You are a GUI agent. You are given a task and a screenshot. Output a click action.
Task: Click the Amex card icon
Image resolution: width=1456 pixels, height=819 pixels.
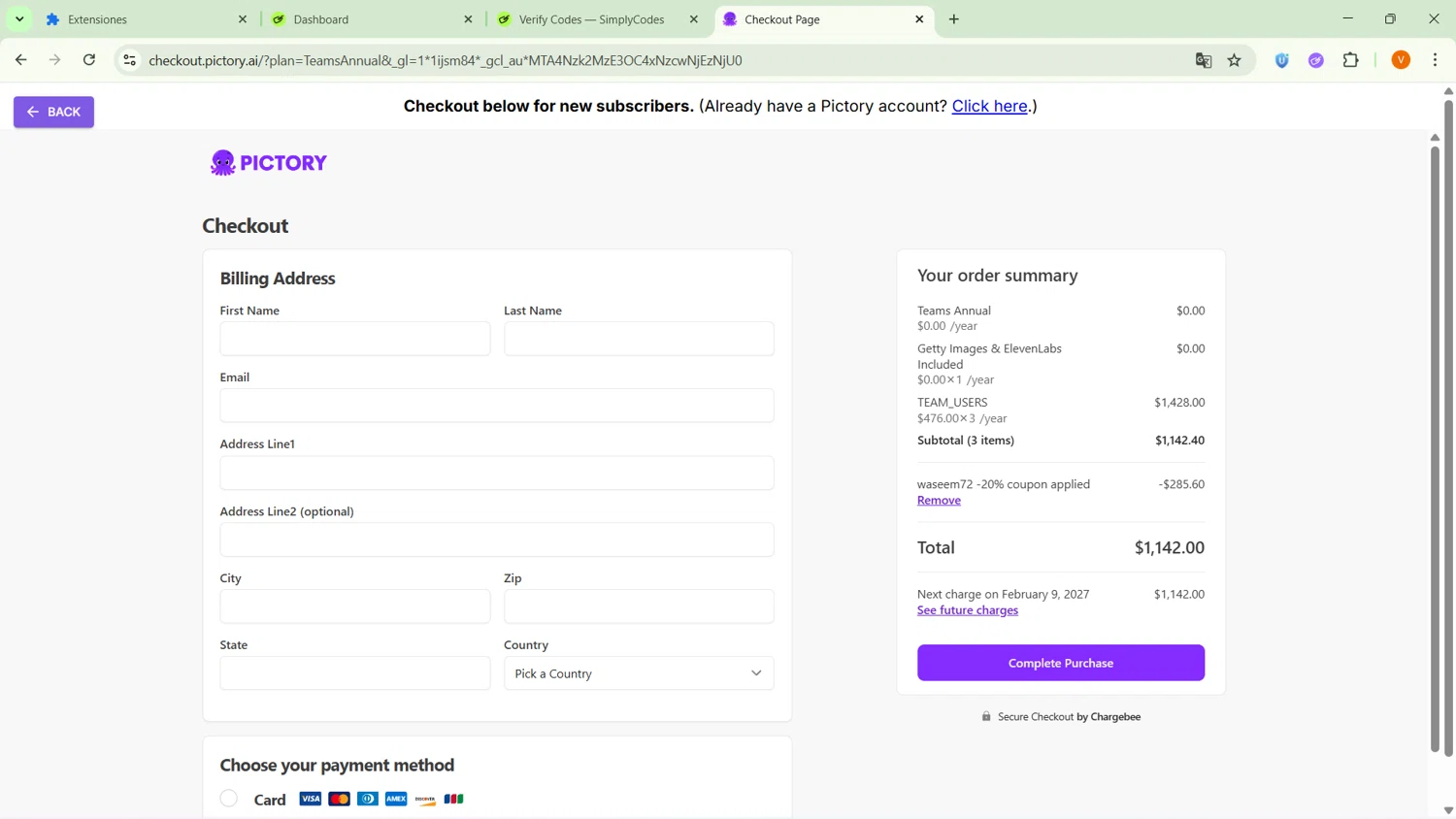tap(396, 799)
